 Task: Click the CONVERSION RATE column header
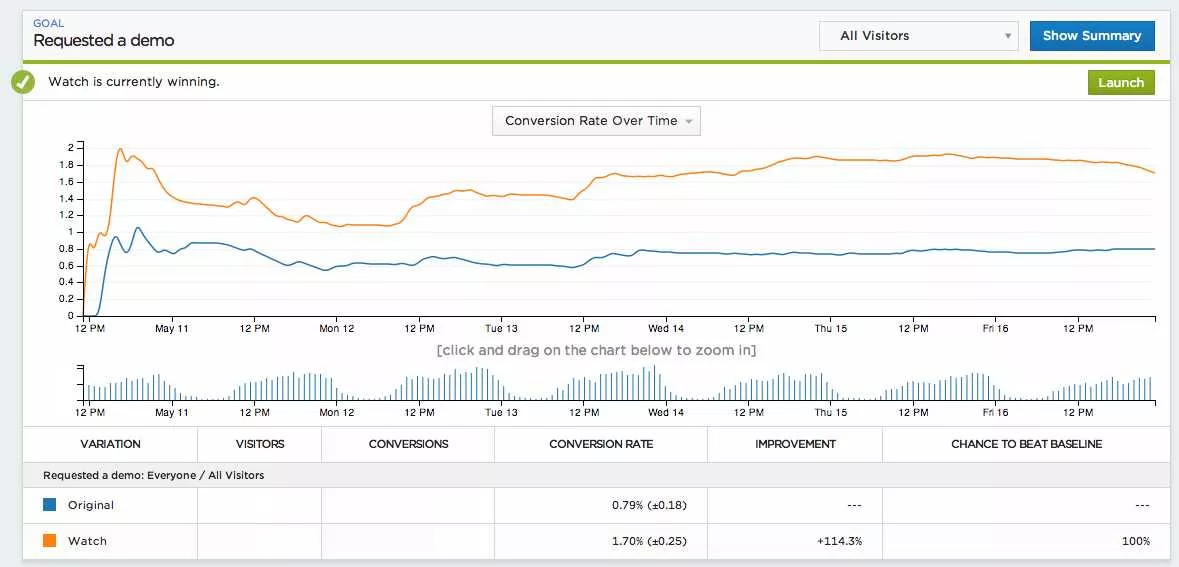601,444
